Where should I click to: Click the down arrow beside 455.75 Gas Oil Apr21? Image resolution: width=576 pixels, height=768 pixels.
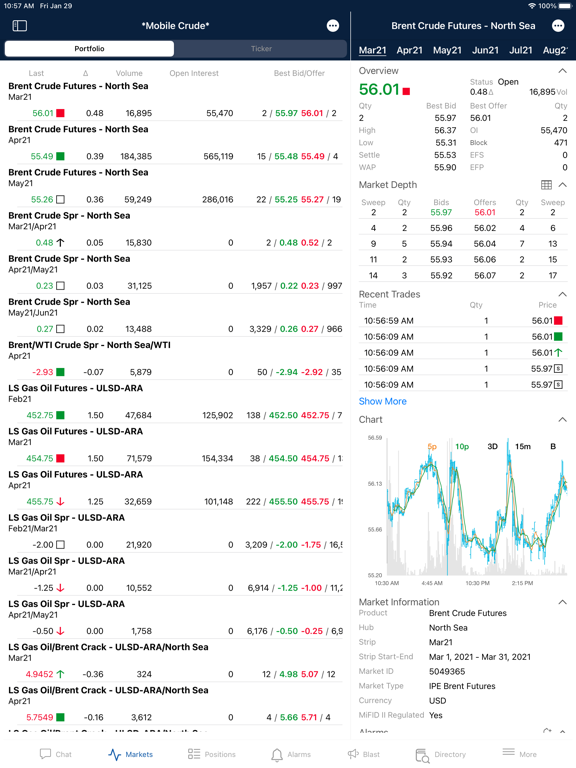[x=60, y=502]
